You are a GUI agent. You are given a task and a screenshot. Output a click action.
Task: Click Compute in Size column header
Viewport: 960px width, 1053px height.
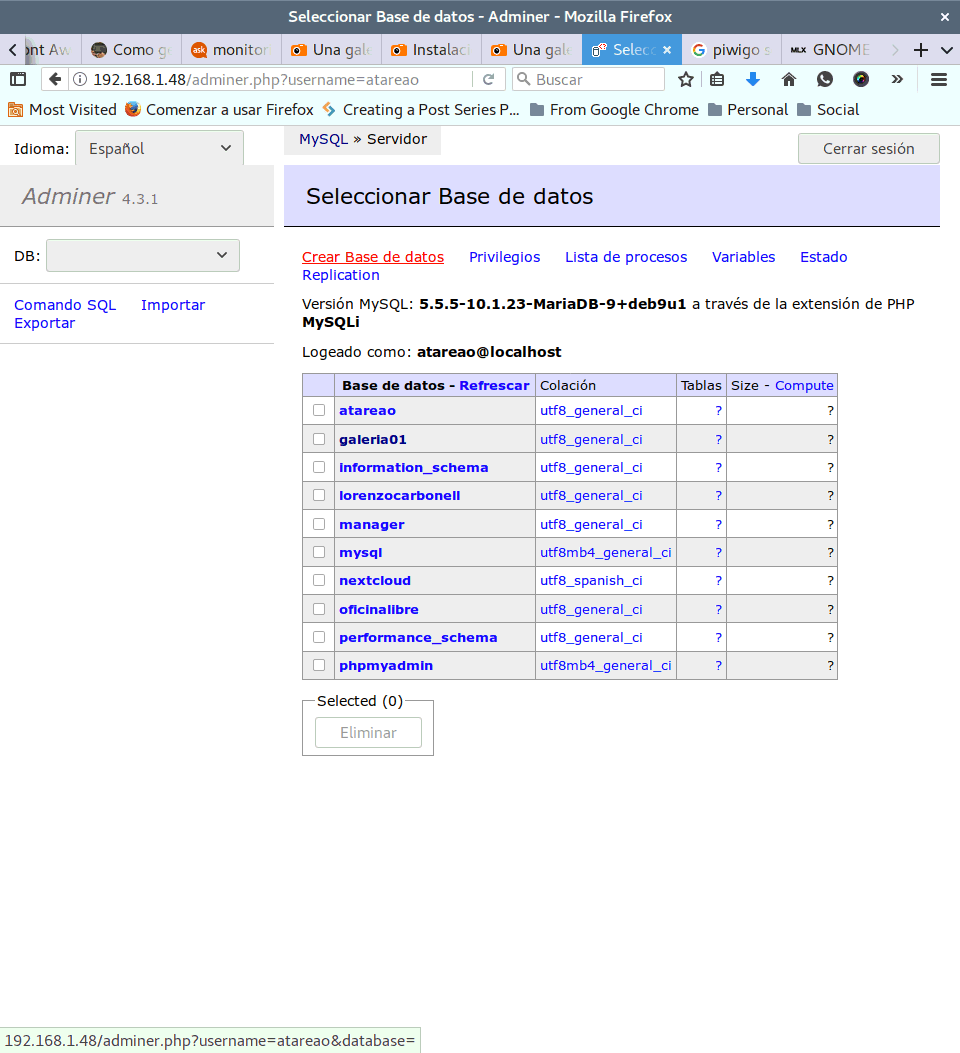pyautogui.click(x=804, y=385)
